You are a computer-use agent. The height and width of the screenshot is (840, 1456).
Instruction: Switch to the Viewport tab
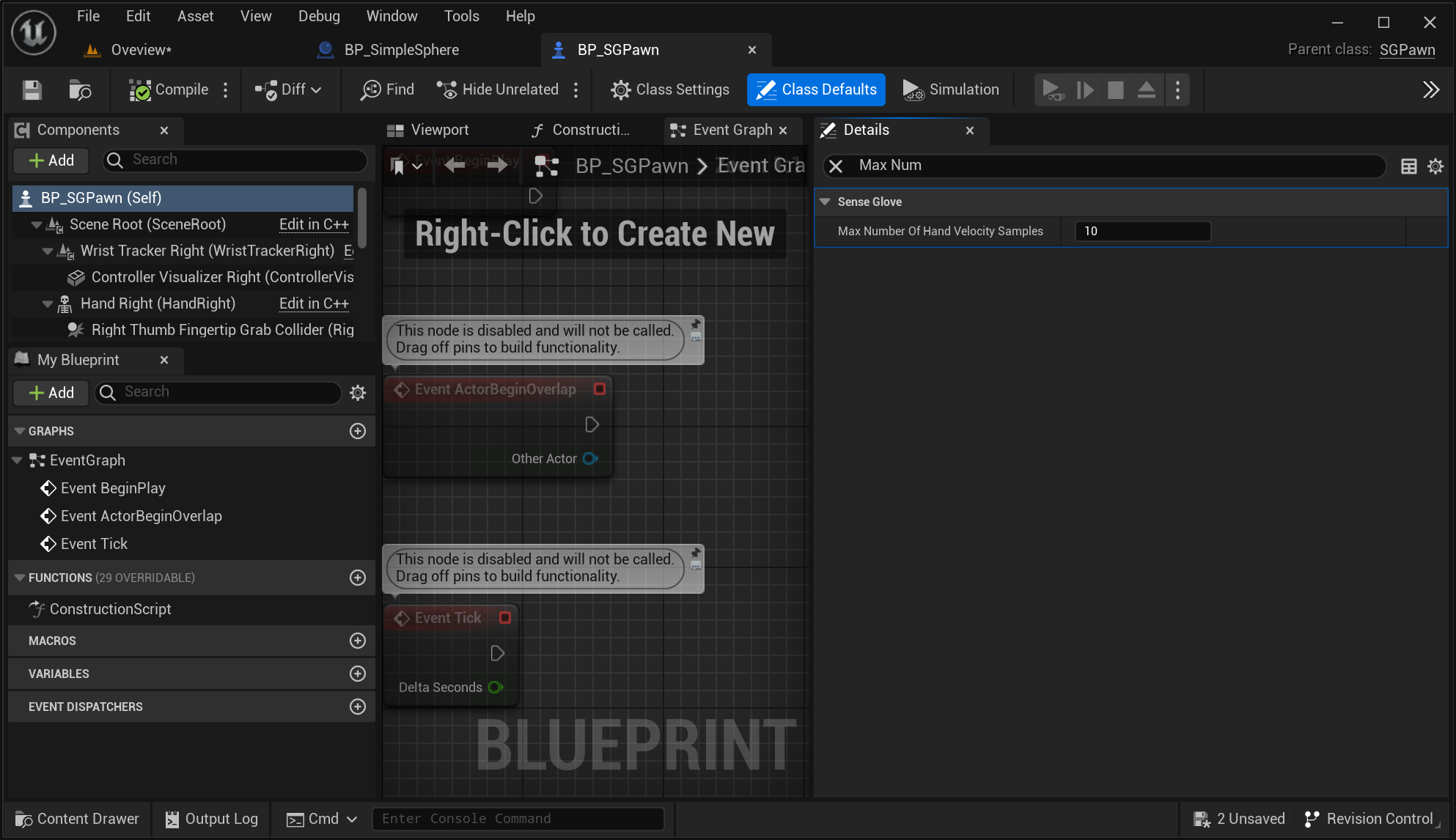[428, 130]
